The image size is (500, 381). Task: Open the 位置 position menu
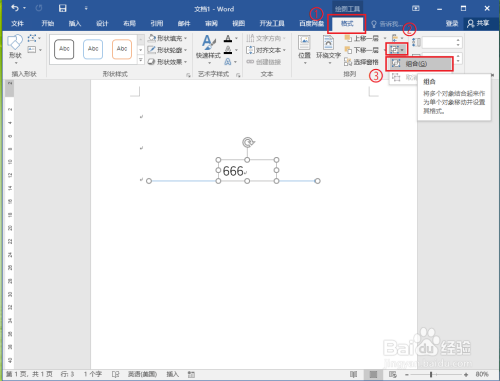[x=304, y=49]
